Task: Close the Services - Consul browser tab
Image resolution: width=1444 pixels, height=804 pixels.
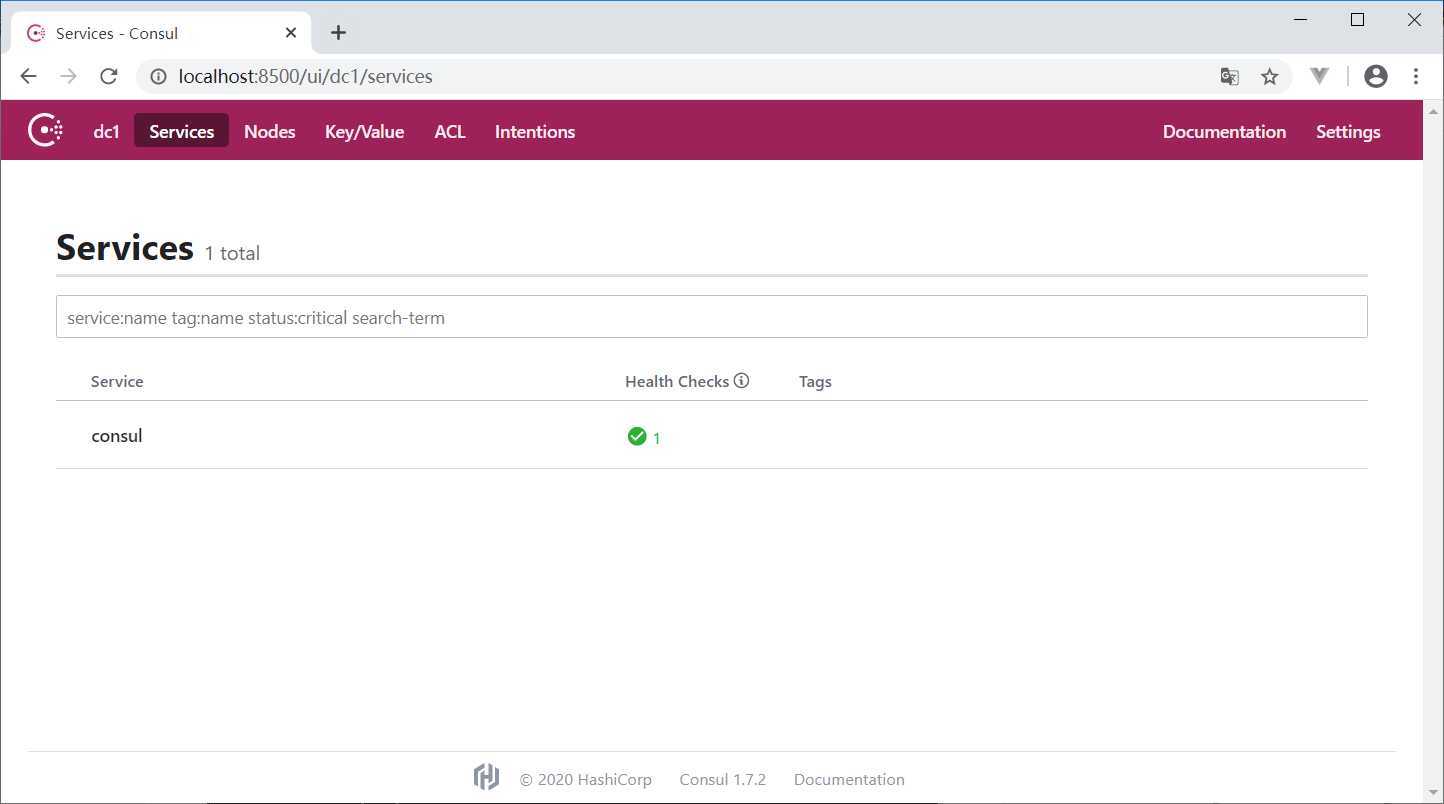Action: pyautogui.click(x=291, y=33)
